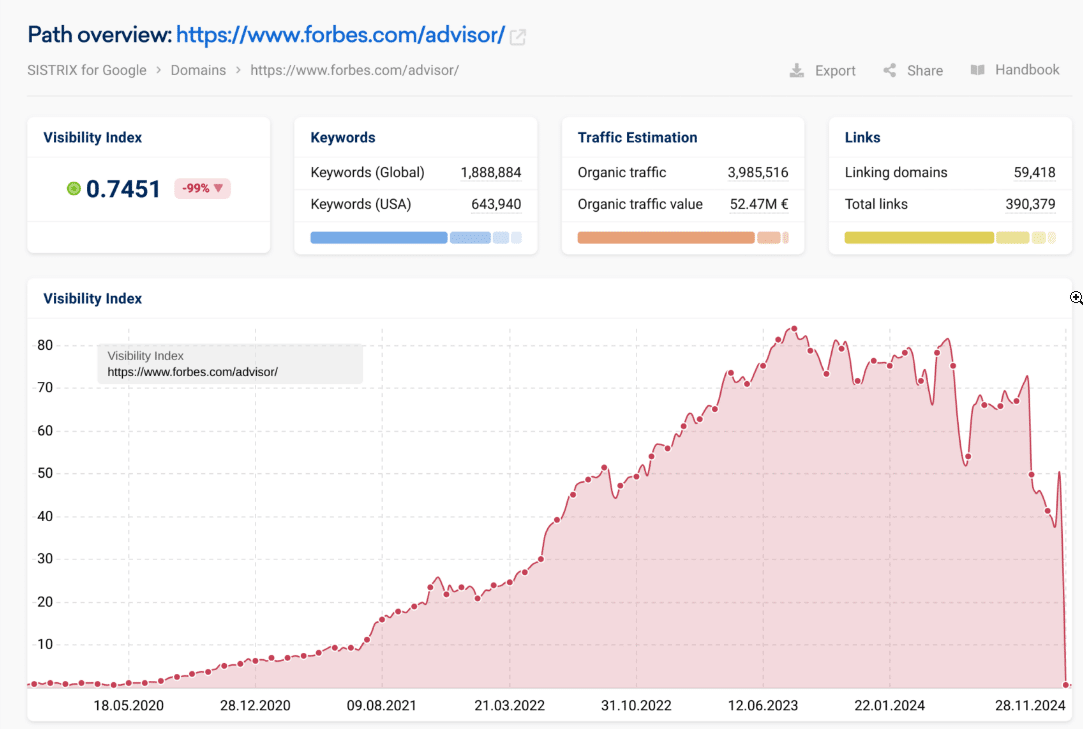Open the forbes.com/advisor title link
The height and width of the screenshot is (729, 1083).
pyautogui.click(x=341, y=35)
